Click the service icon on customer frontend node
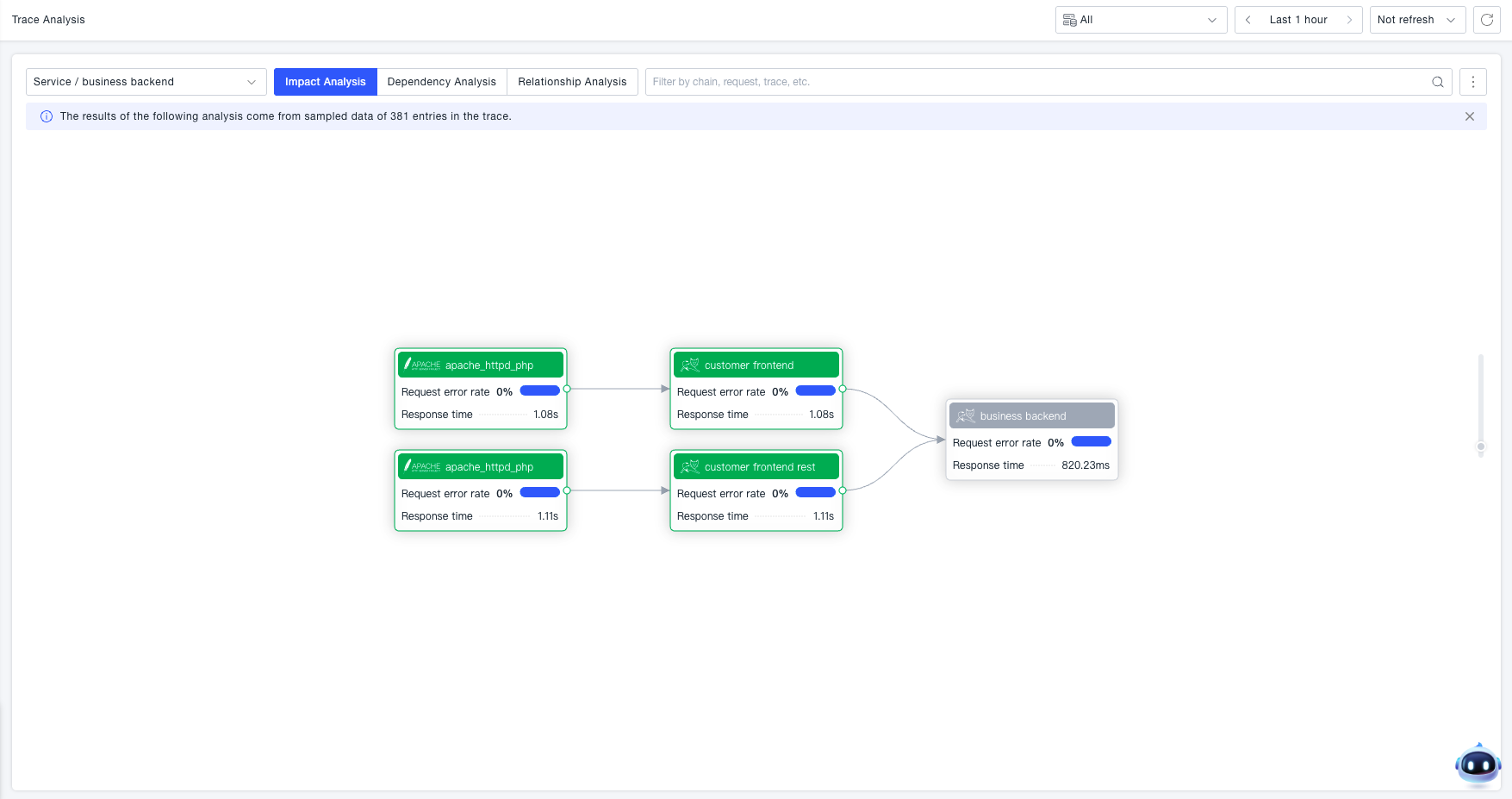Image resolution: width=1512 pixels, height=799 pixels. point(689,365)
